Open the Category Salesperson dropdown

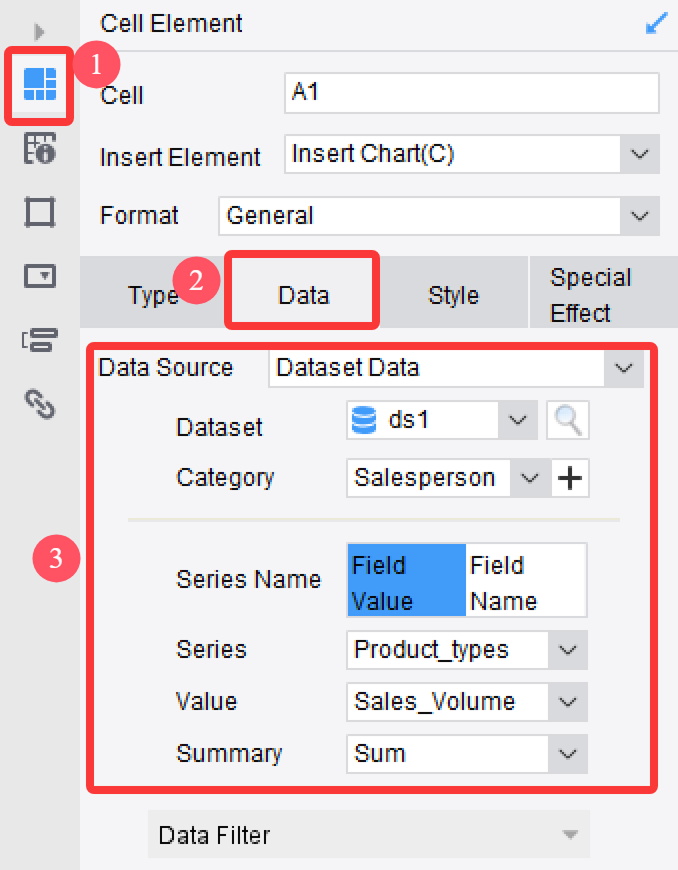click(x=530, y=478)
